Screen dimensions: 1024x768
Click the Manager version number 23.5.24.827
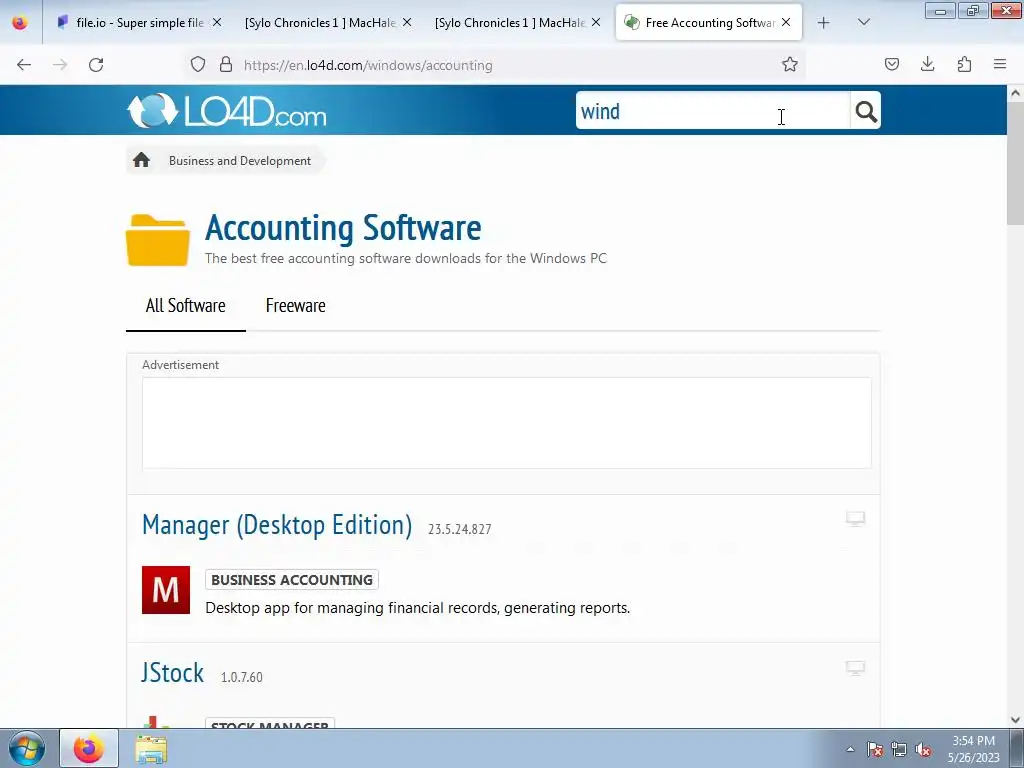coord(460,529)
